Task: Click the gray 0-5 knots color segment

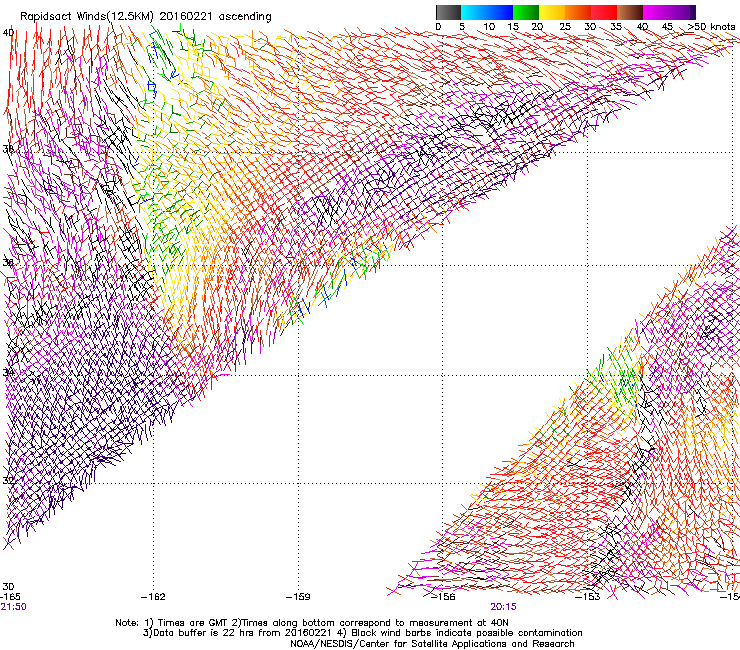Action: click(448, 12)
